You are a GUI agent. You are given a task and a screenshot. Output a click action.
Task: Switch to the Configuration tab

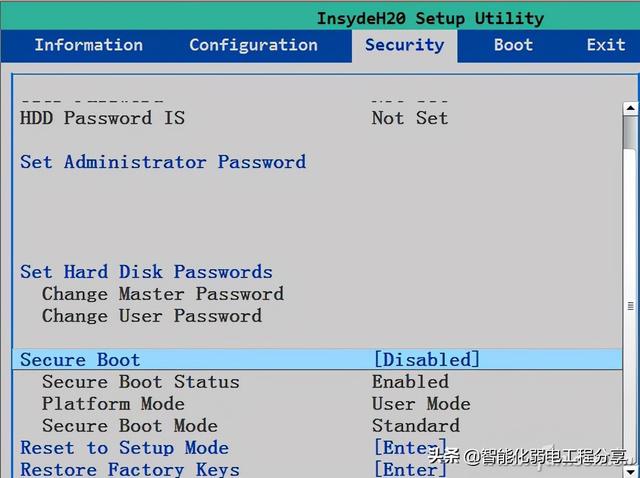point(253,45)
